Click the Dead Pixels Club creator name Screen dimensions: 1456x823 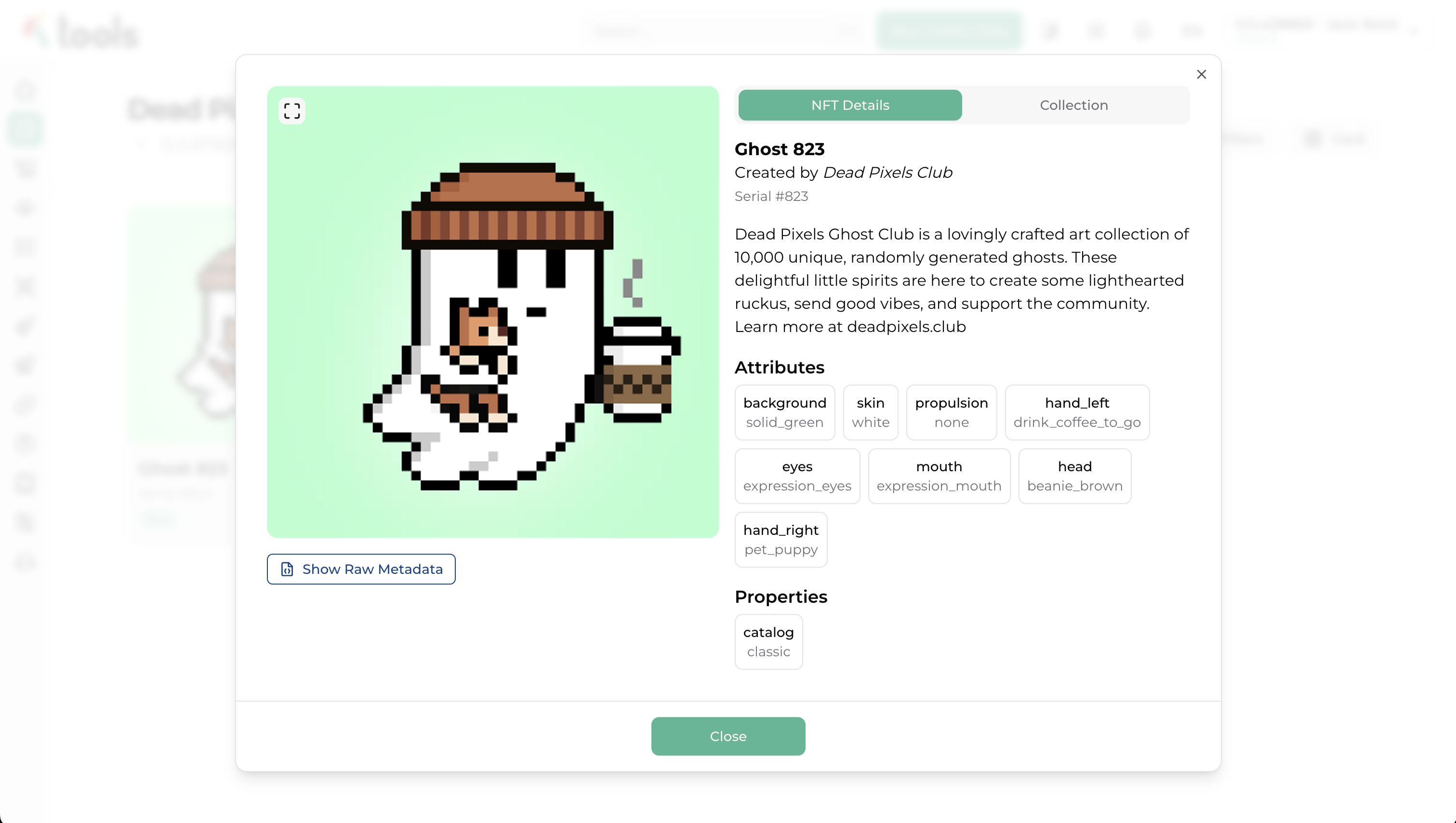coord(887,173)
